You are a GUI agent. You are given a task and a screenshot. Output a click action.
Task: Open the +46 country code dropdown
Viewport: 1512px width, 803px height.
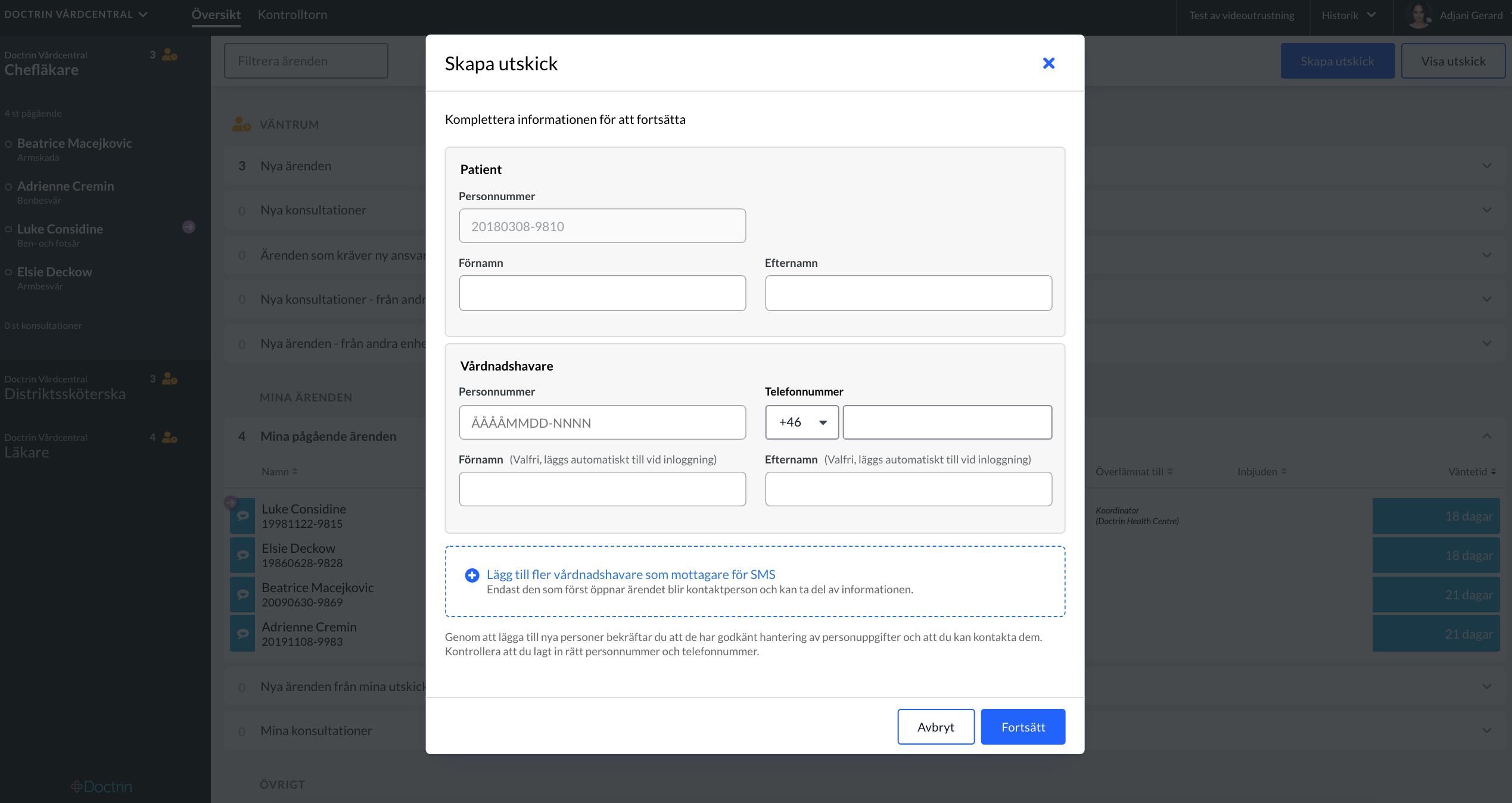point(802,422)
